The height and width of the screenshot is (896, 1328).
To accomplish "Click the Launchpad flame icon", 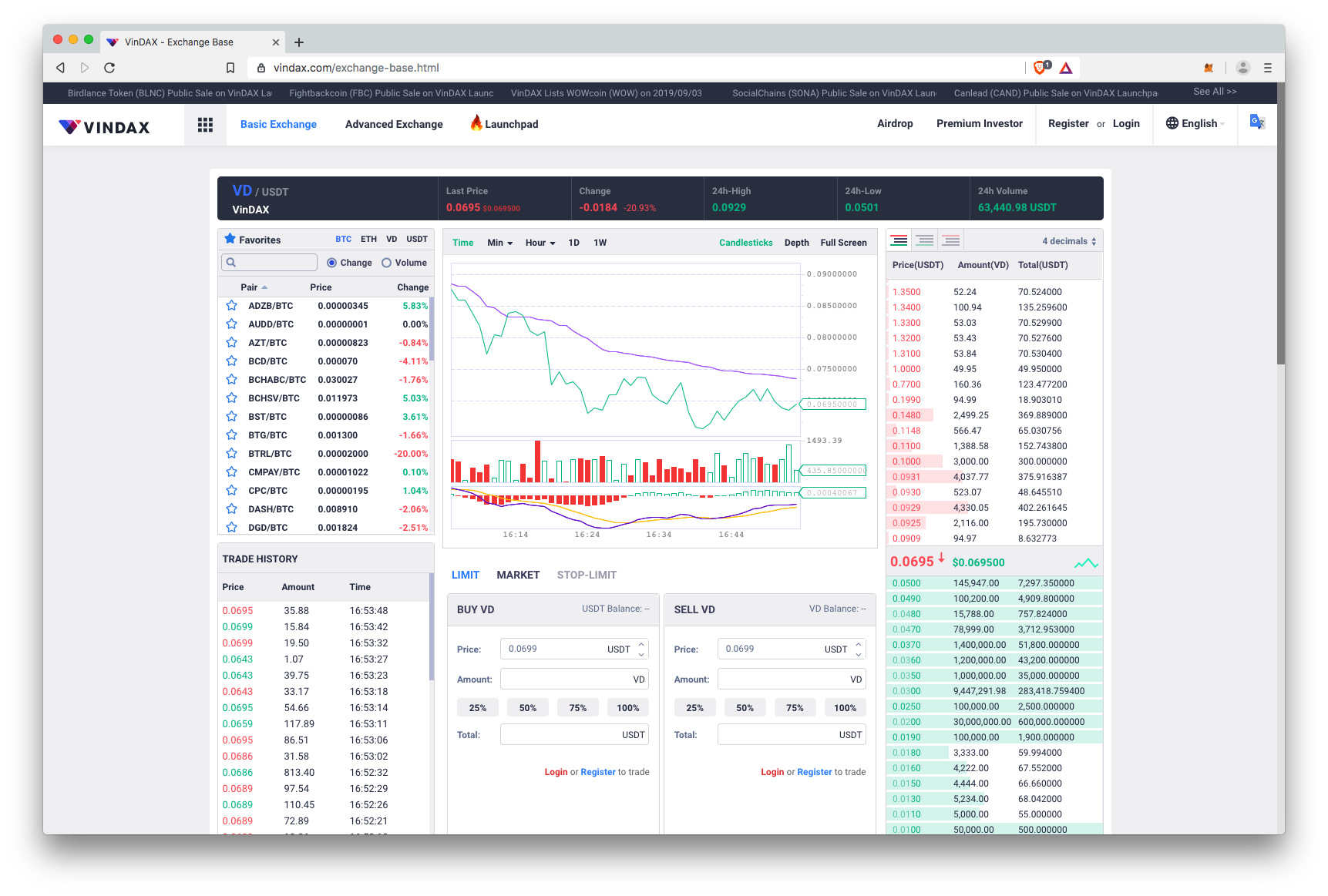I will coord(476,122).
